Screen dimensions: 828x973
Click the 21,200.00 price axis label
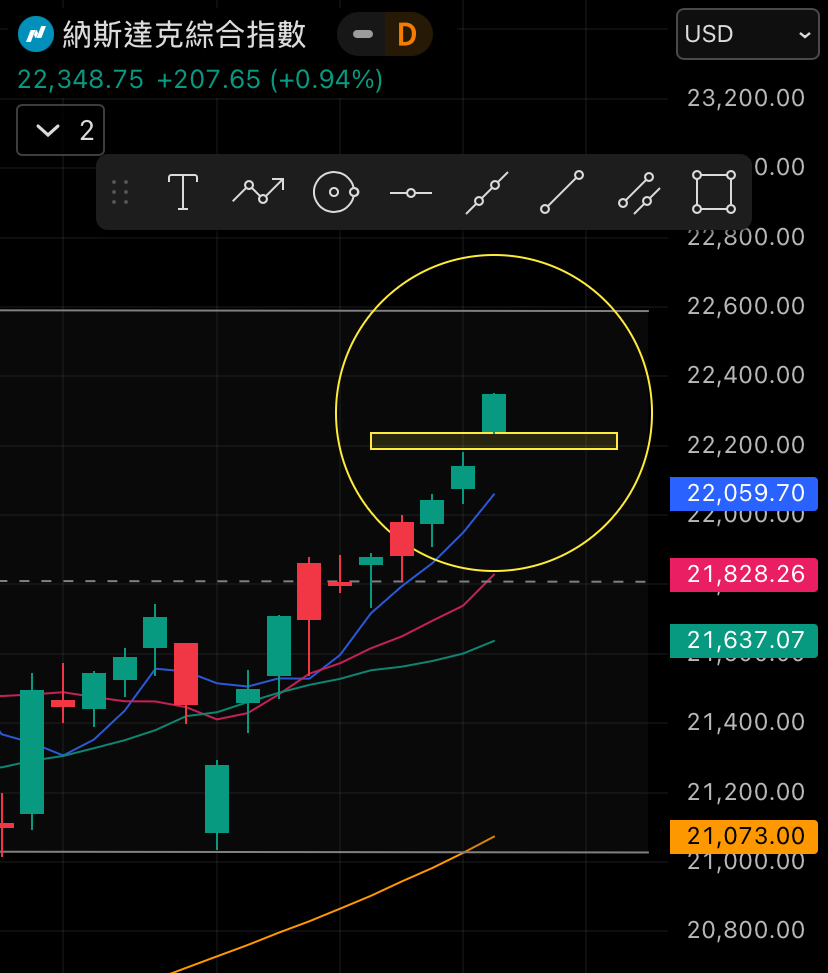(746, 792)
